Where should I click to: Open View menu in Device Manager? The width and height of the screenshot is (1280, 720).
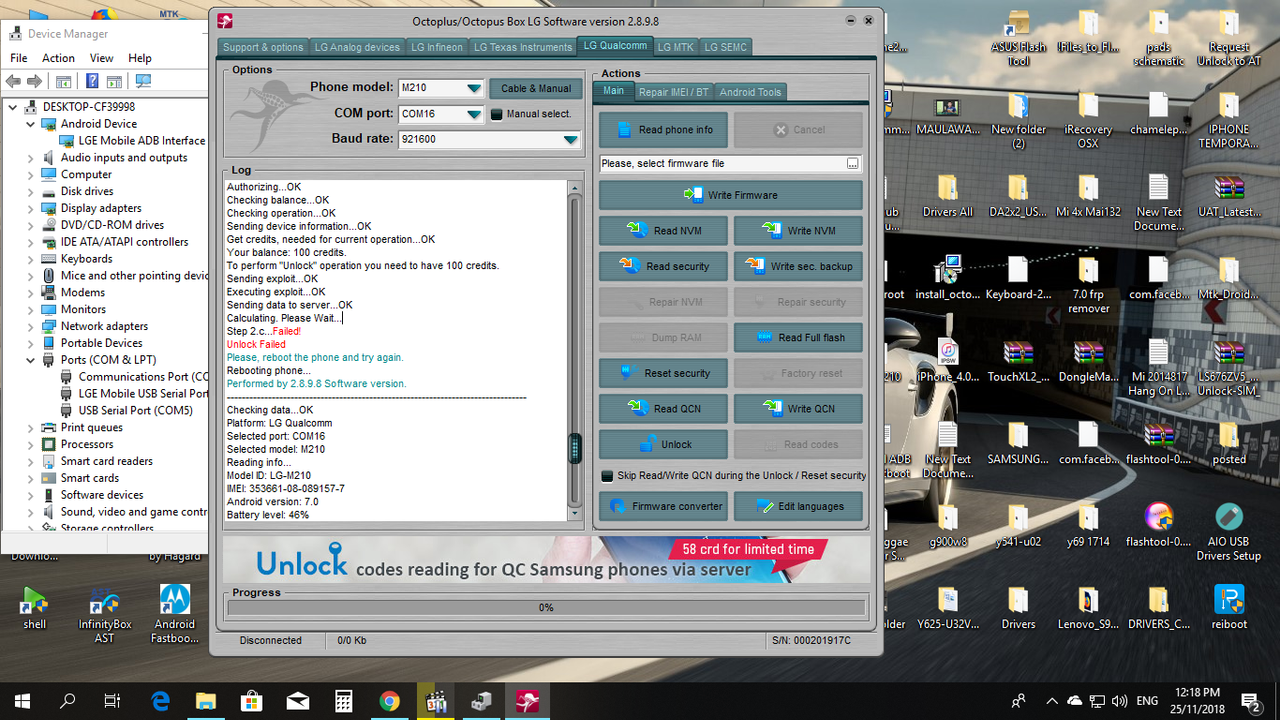pos(102,58)
